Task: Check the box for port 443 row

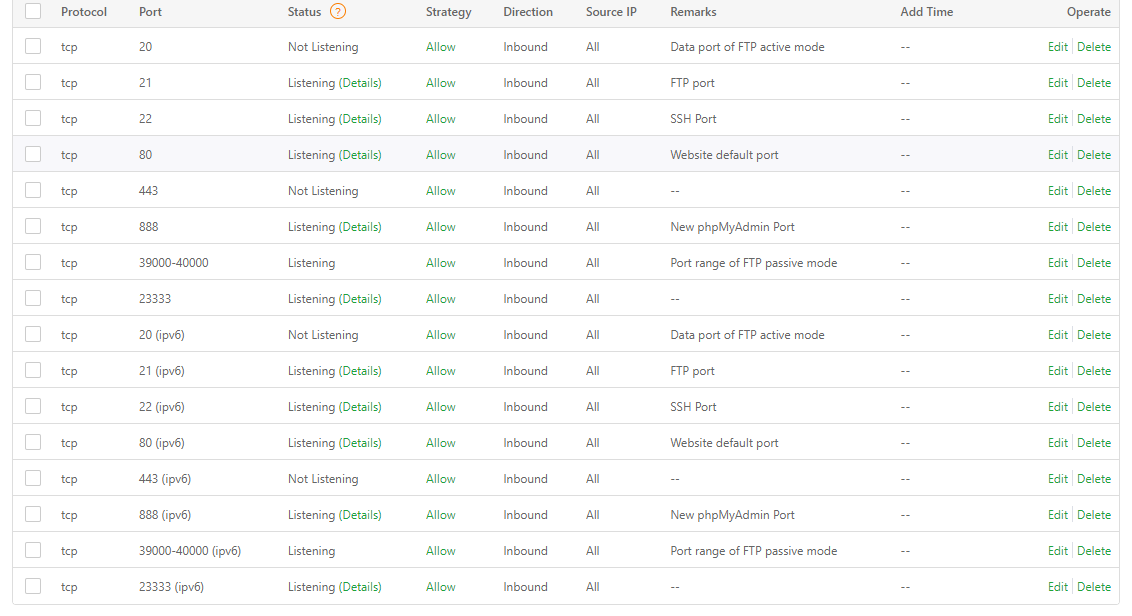Action: tap(33, 190)
